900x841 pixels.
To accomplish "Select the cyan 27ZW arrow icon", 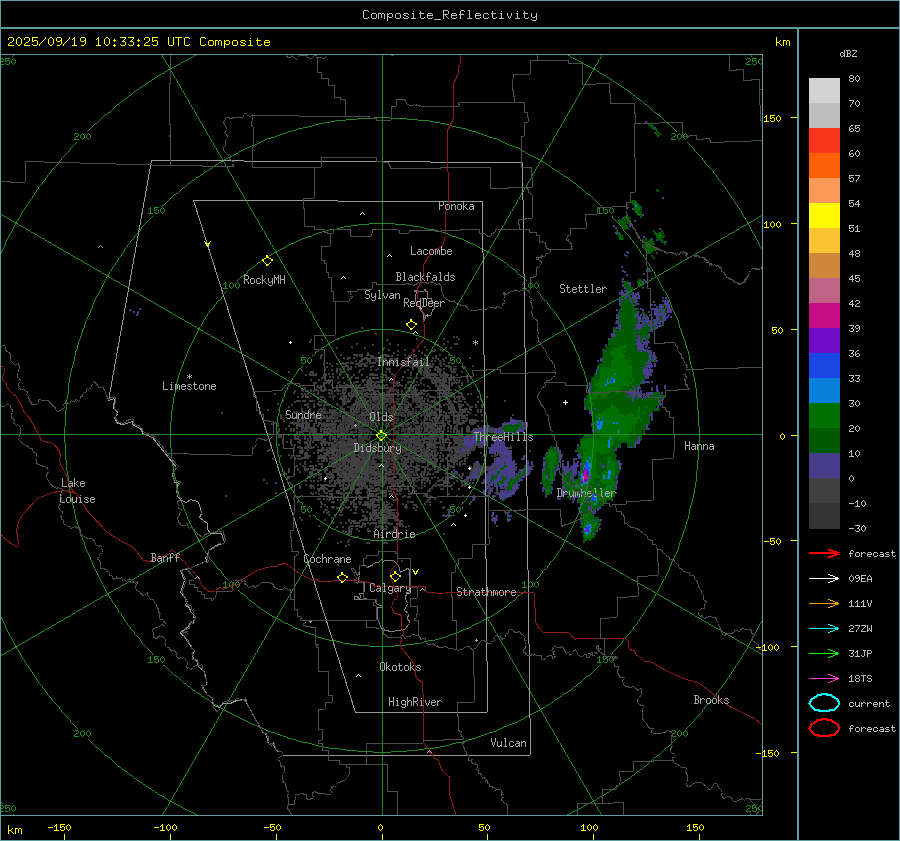I will click(x=823, y=628).
